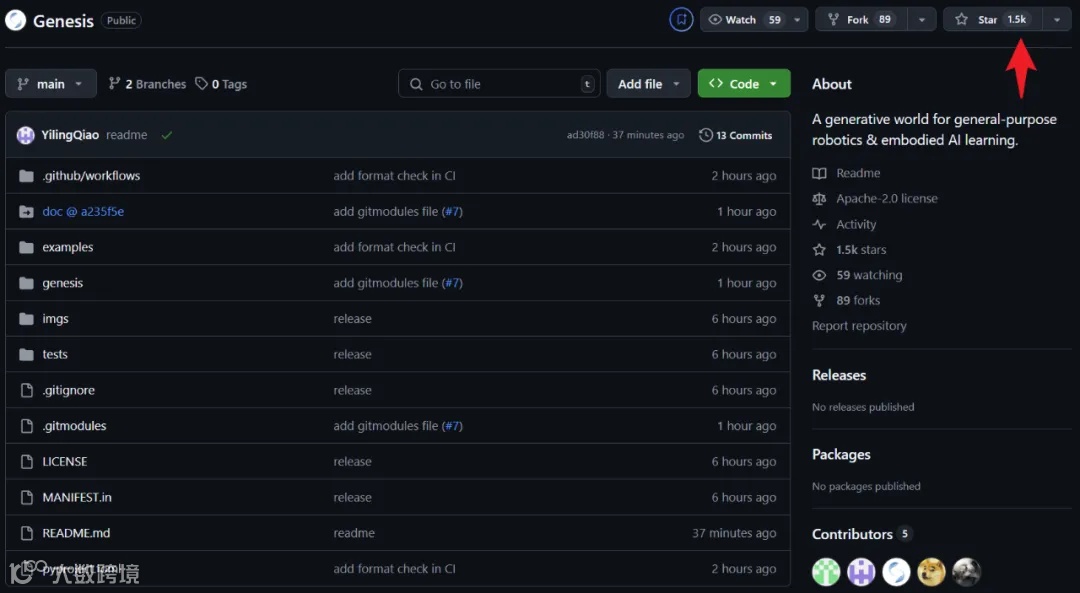Star the repository via Star 1.5k button
The width and height of the screenshot is (1080, 593).
(993, 19)
